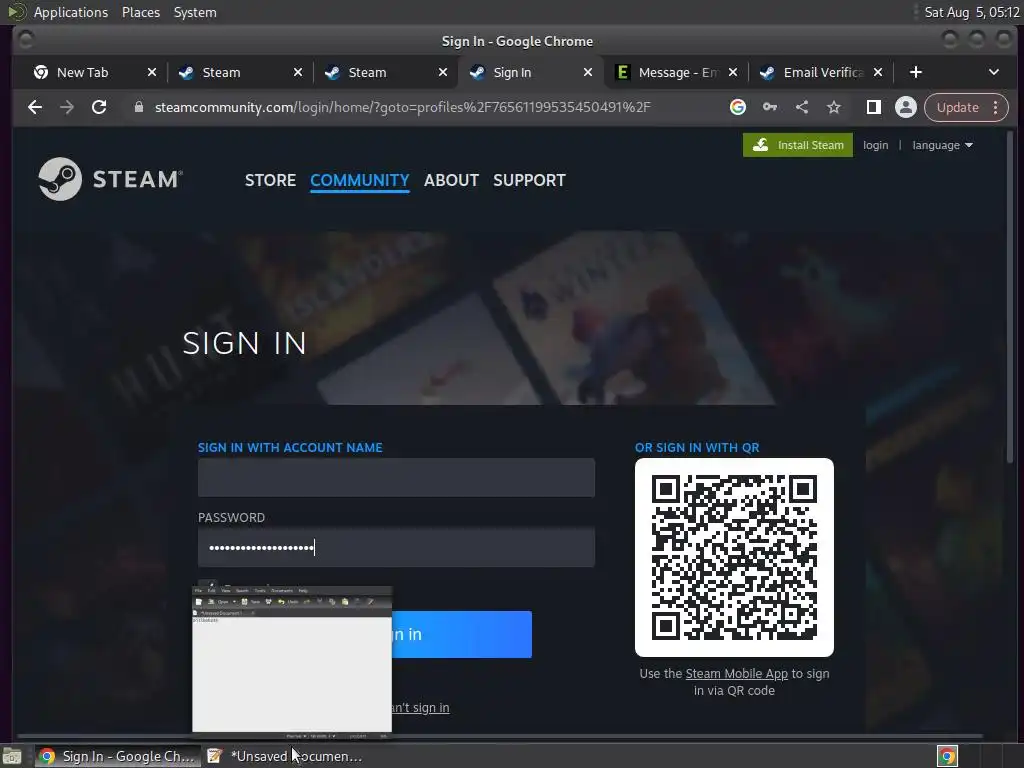This screenshot has height=768, width=1024.
Task: Open the STORE navigation item
Action: pos(270,180)
